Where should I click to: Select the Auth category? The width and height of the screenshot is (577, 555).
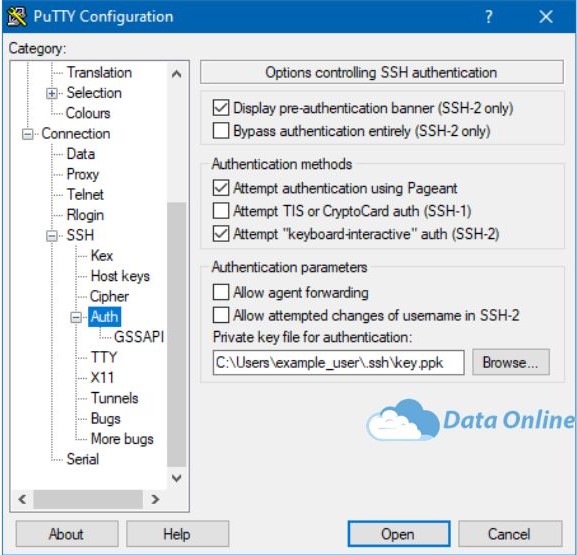[x=105, y=317]
